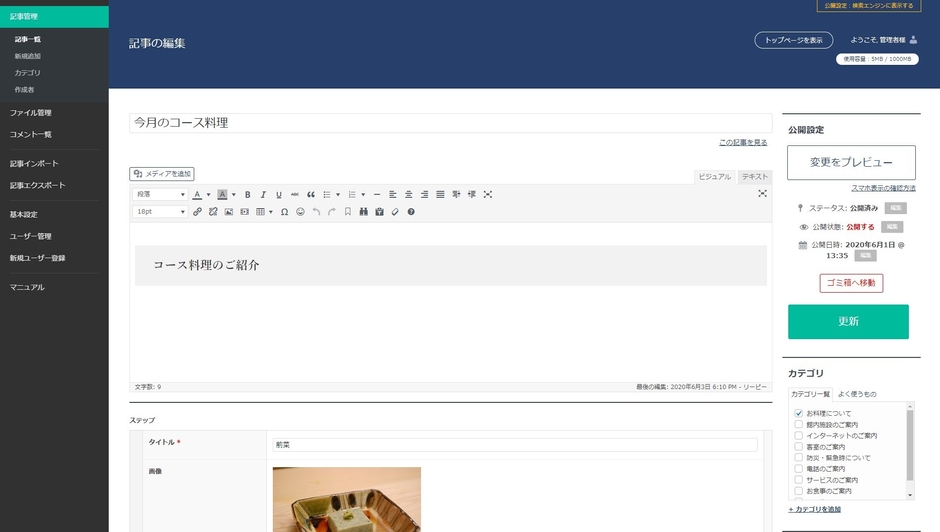
Task: Check the お食事のご案内 category
Action: [x=799, y=491]
